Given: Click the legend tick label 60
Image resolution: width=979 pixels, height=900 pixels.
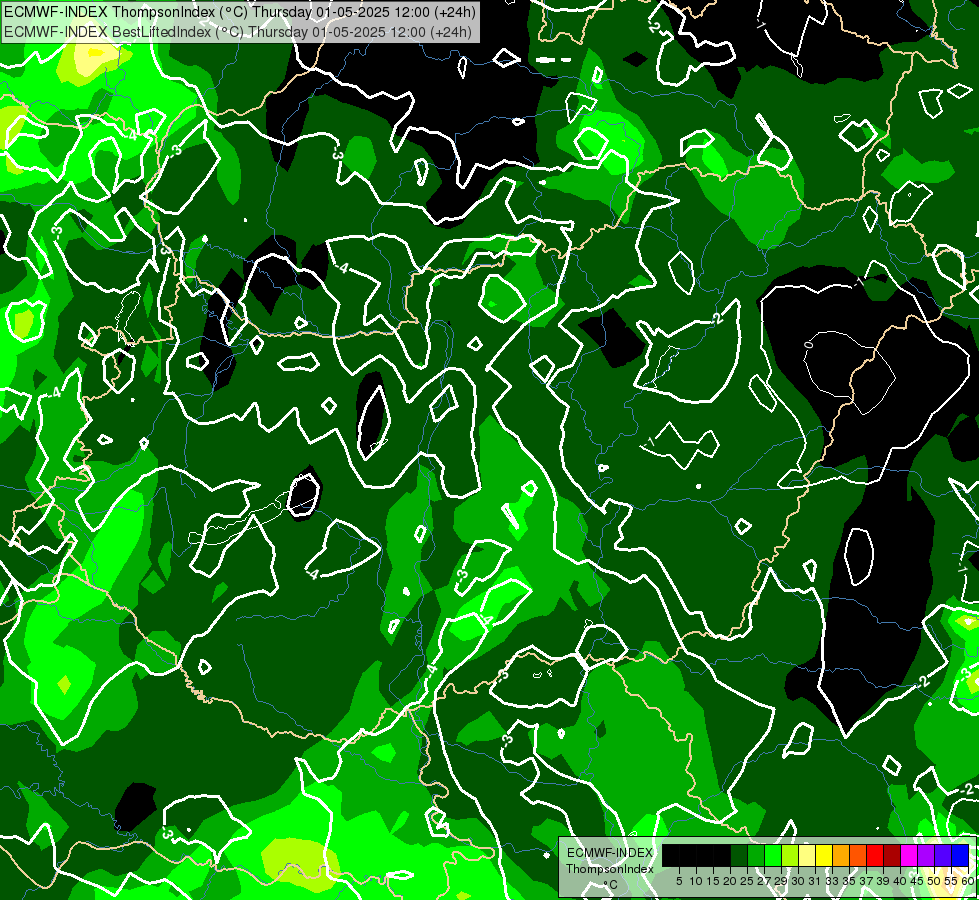Looking at the screenshot, I should tap(968, 881).
